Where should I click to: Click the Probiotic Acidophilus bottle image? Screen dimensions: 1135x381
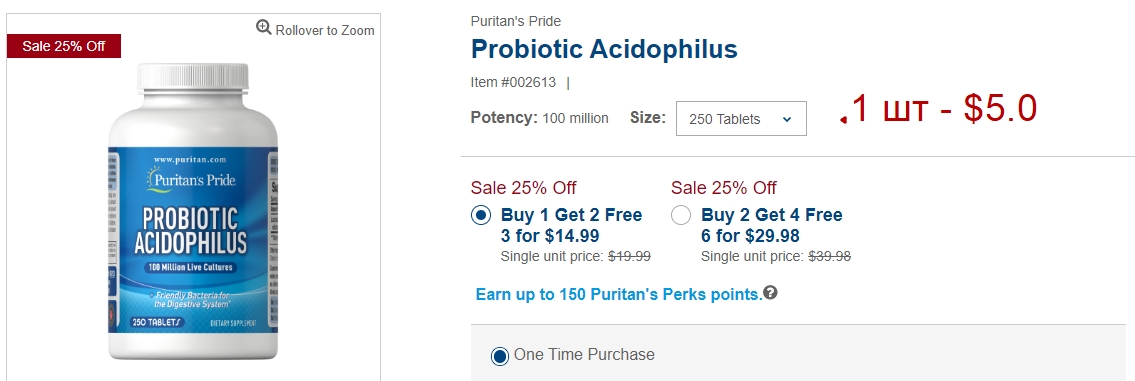[x=193, y=211]
